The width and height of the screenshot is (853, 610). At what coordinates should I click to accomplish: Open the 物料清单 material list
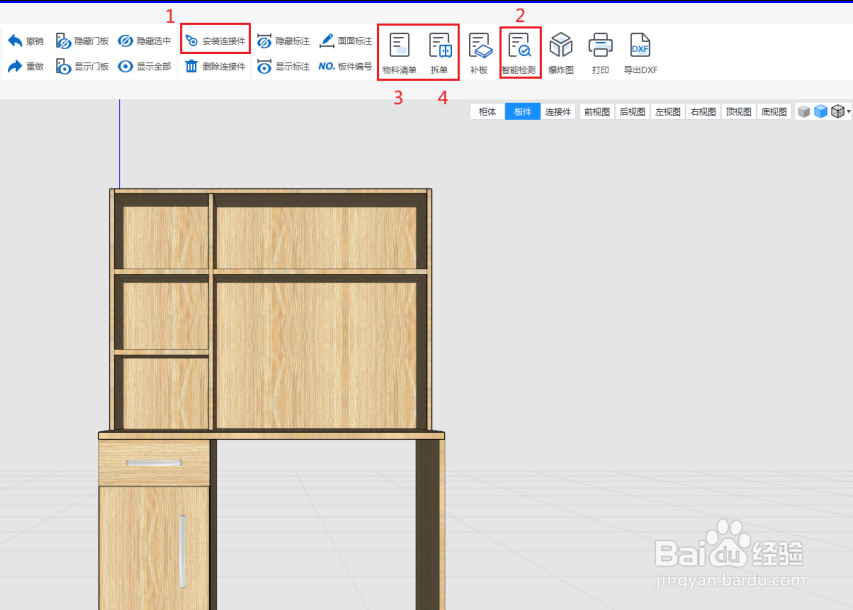pos(399,53)
